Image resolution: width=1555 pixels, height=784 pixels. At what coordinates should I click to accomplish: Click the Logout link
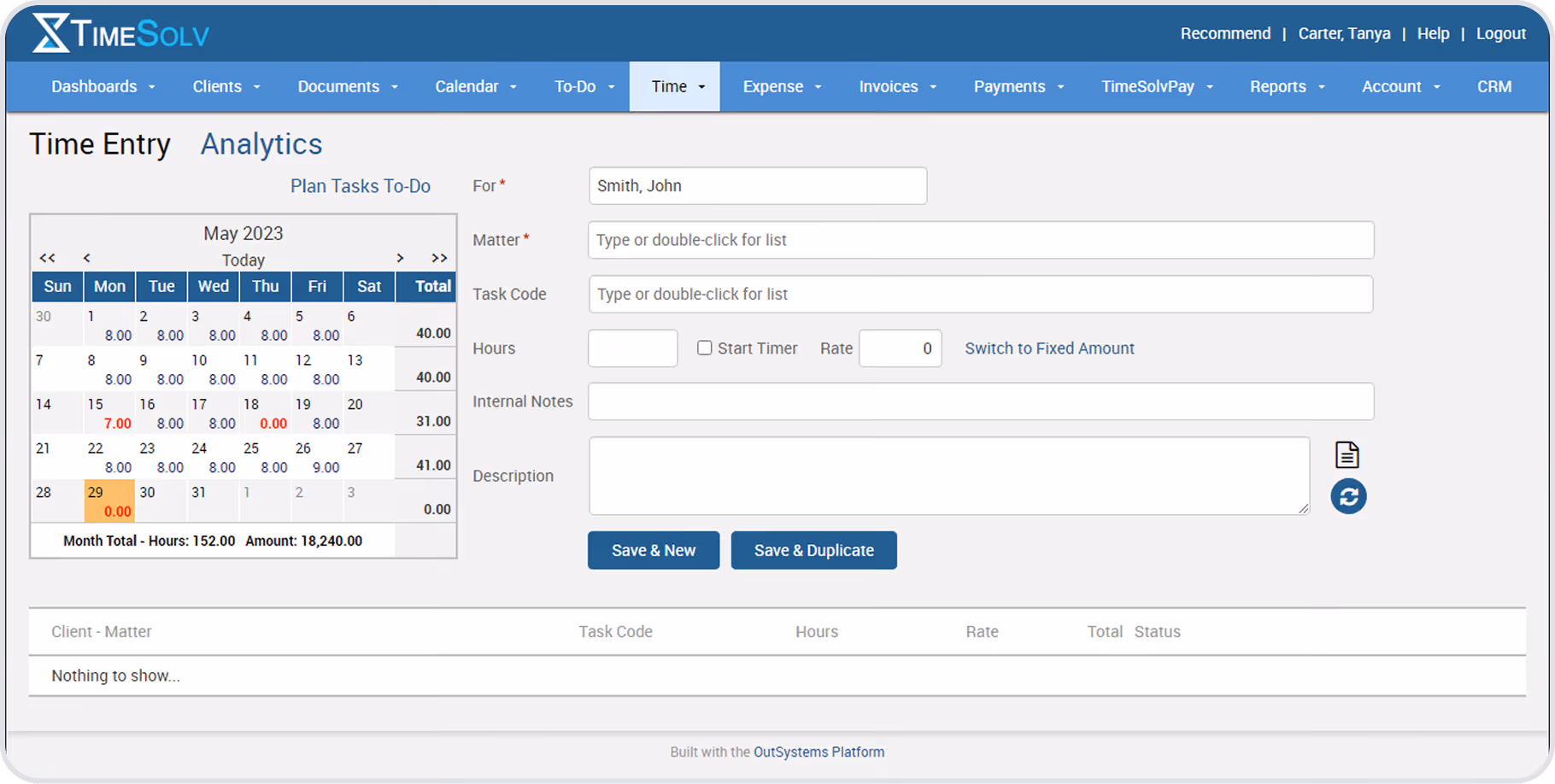(x=1500, y=33)
